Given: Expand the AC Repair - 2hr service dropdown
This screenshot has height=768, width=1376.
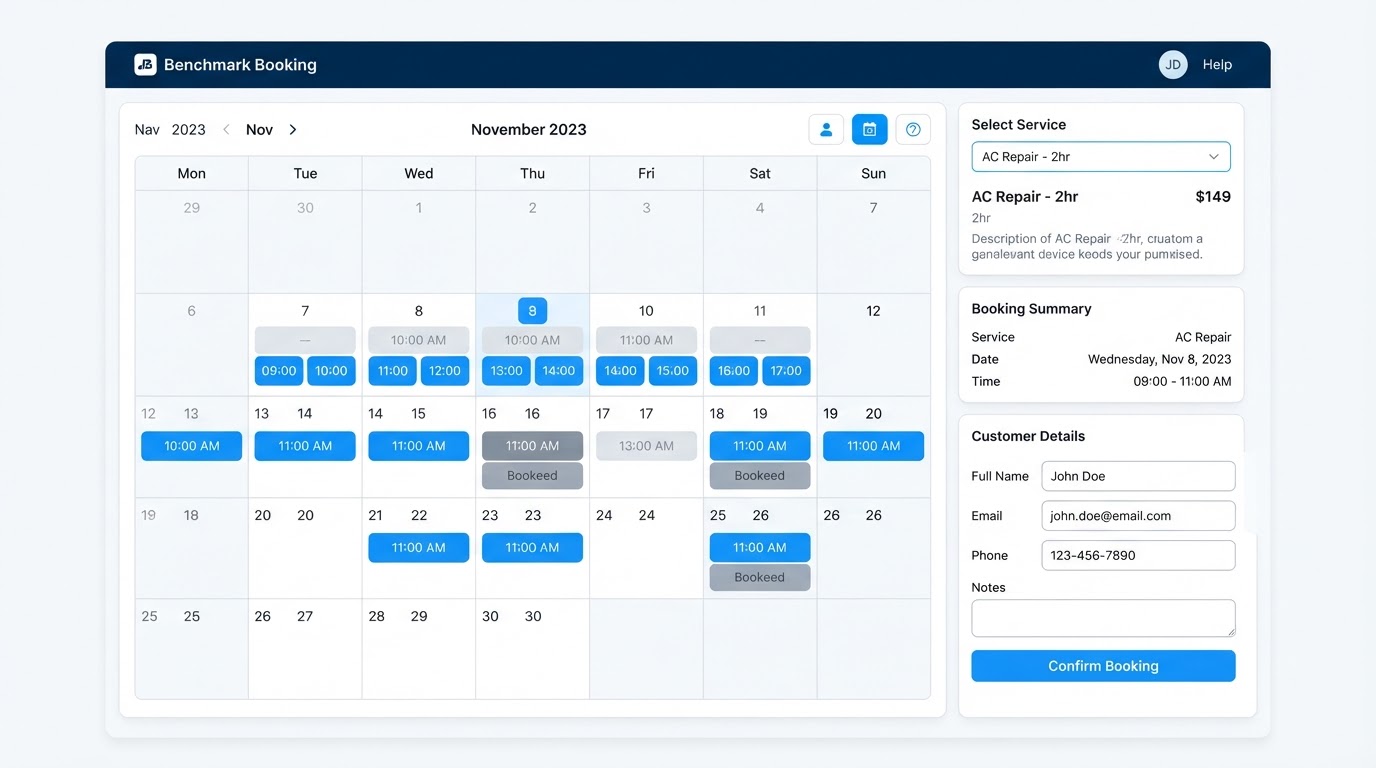Looking at the screenshot, I should coord(1101,157).
